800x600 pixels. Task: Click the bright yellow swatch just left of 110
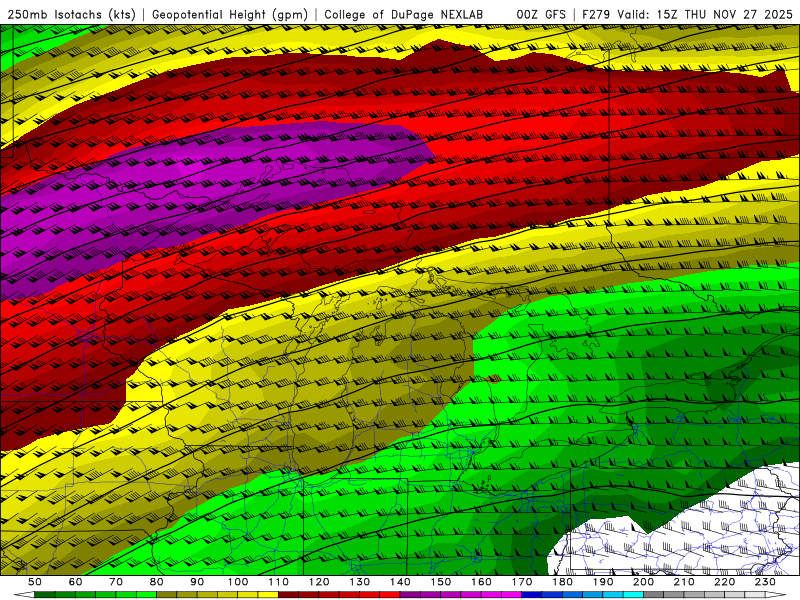coord(268,595)
